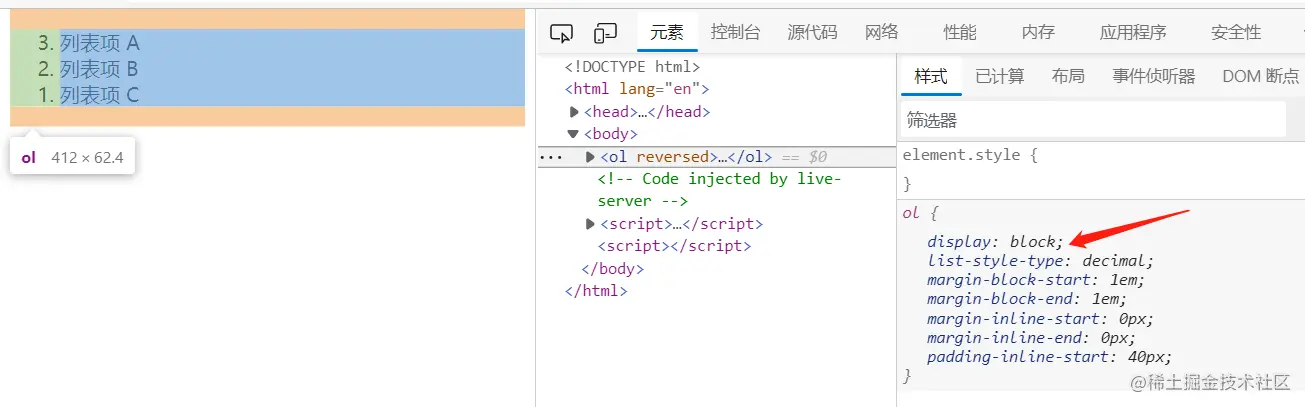Viewport: 1305px width, 407px height.
Task: Switch to the 控制台 tab
Action: [736, 32]
